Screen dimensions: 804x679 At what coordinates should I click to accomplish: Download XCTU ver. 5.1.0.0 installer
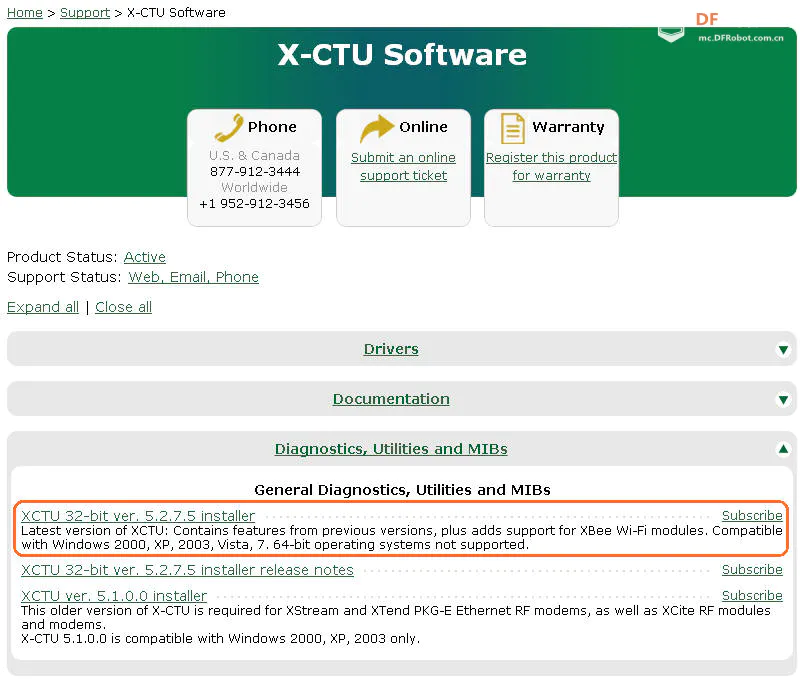[x=114, y=596]
